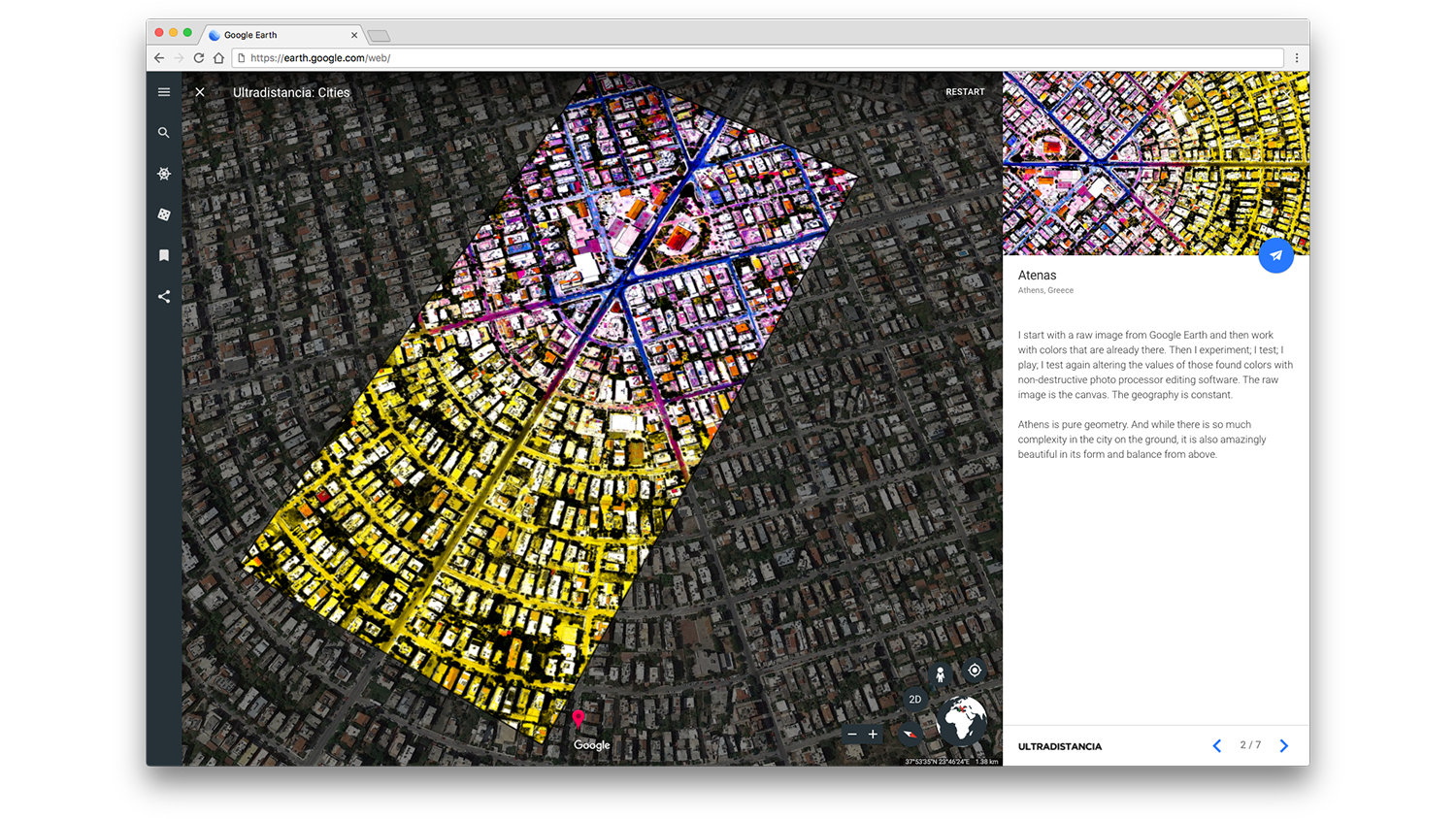Click the paragraph starting 'I start with a raw image'
This screenshot has height=819, width=1456.
click(x=1155, y=365)
